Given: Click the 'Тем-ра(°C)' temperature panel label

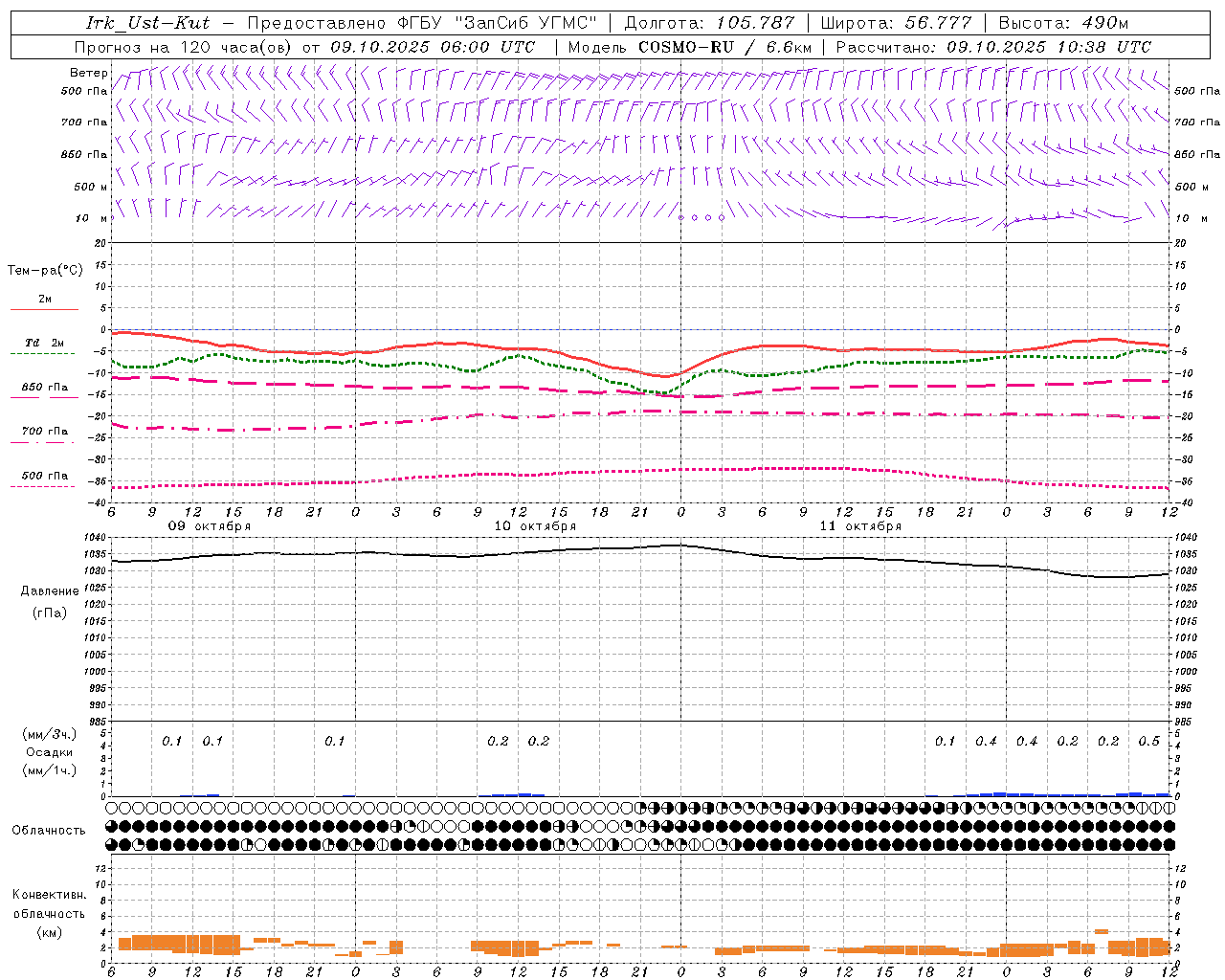Looking at the screenshot, I should [45, 271].
